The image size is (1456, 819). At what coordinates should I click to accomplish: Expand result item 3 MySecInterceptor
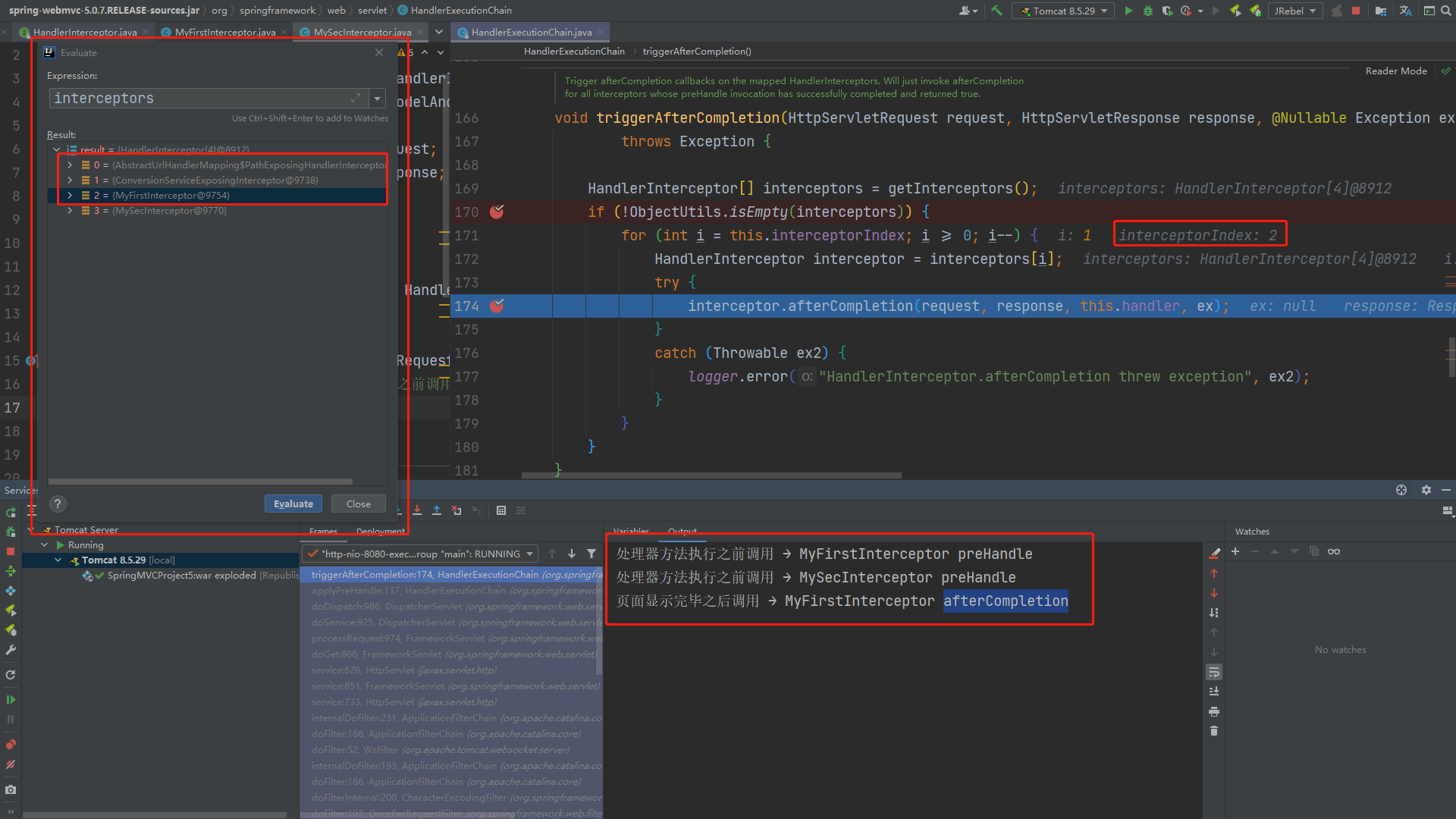(70, 210)
